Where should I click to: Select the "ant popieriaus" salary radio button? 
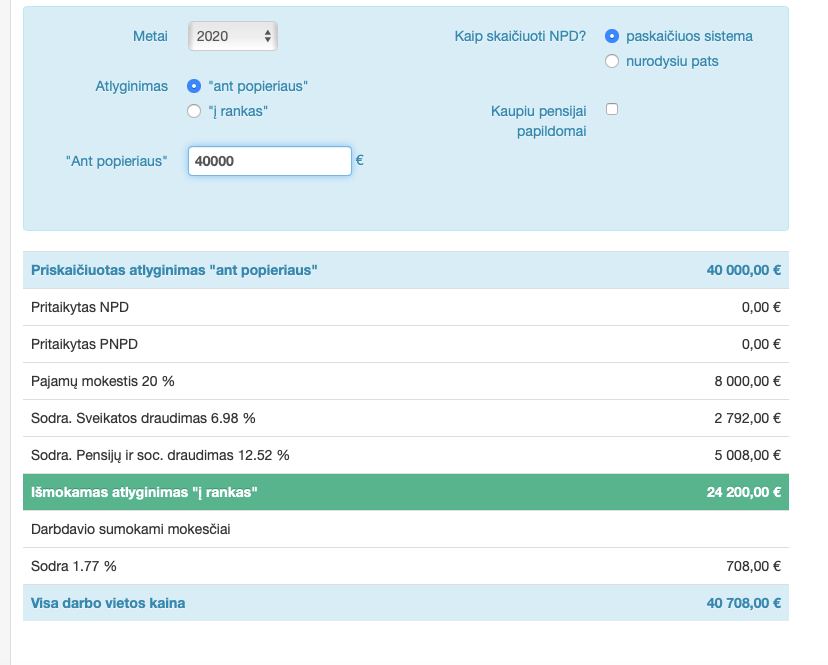pos(194,86)
